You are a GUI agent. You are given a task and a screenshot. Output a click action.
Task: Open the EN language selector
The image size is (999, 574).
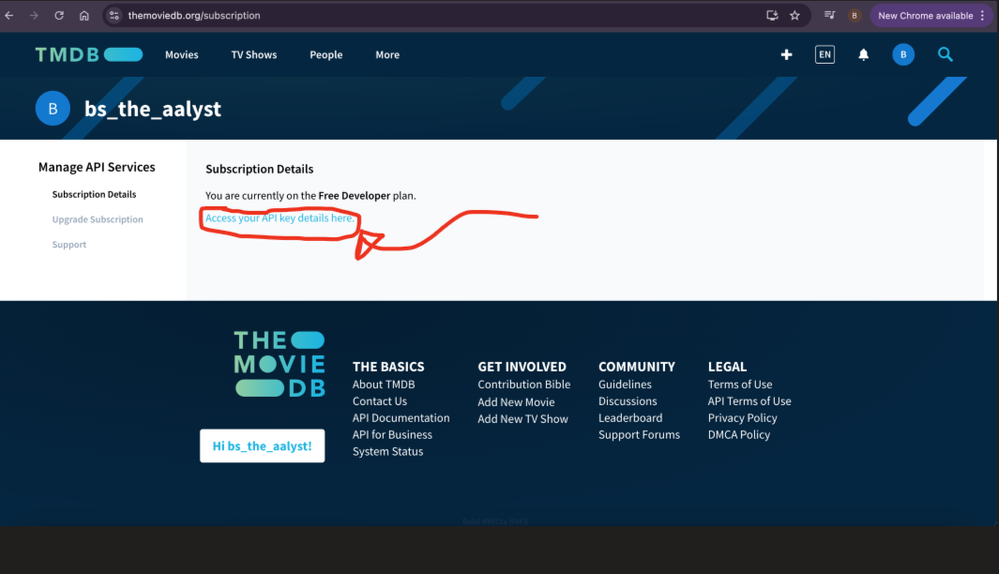pyautogui.click(x=824, y=55)
